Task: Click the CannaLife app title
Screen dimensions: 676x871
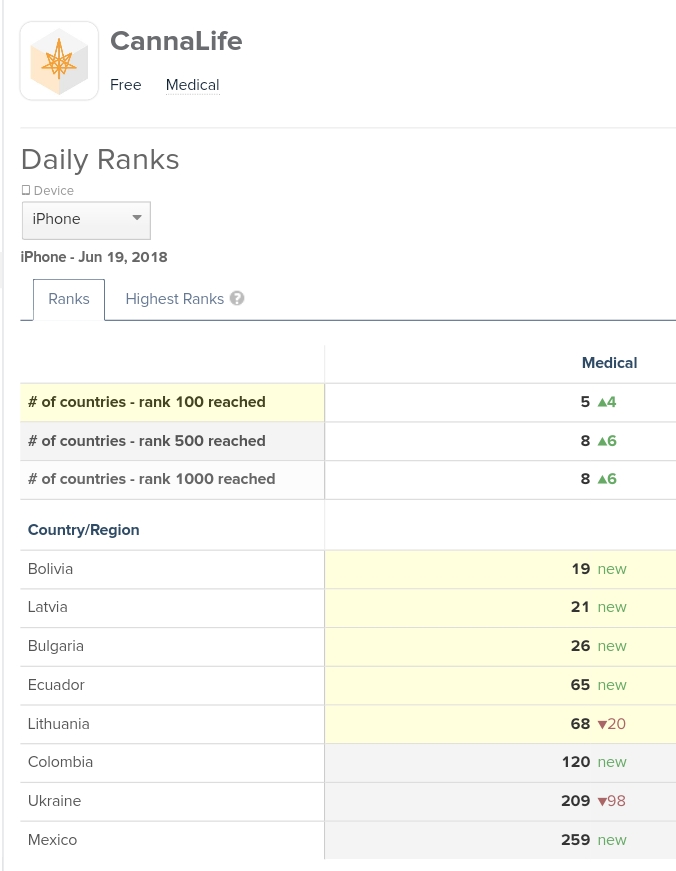Action: tap(176, 41)
